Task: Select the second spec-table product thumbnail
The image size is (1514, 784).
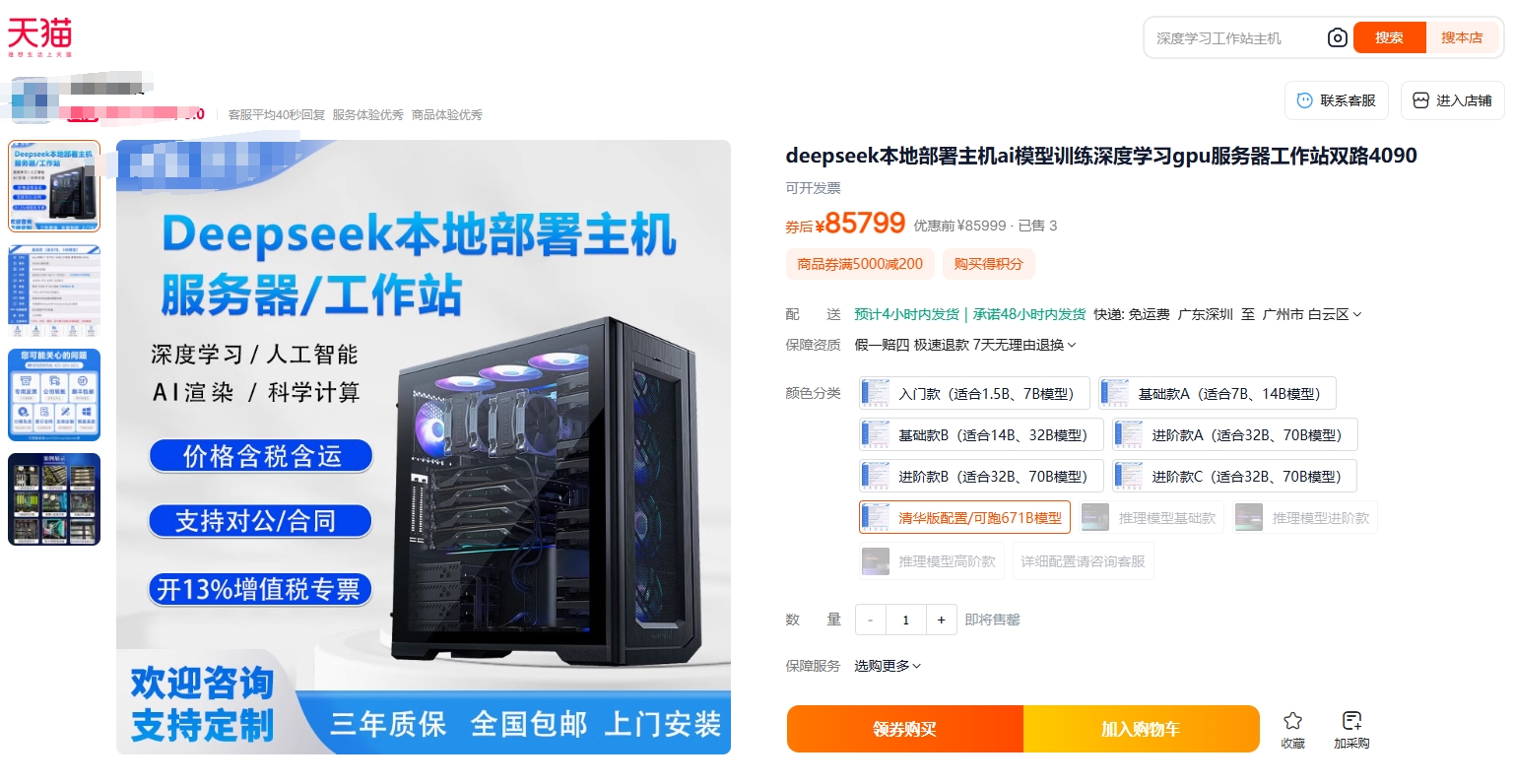Action: 54,291
